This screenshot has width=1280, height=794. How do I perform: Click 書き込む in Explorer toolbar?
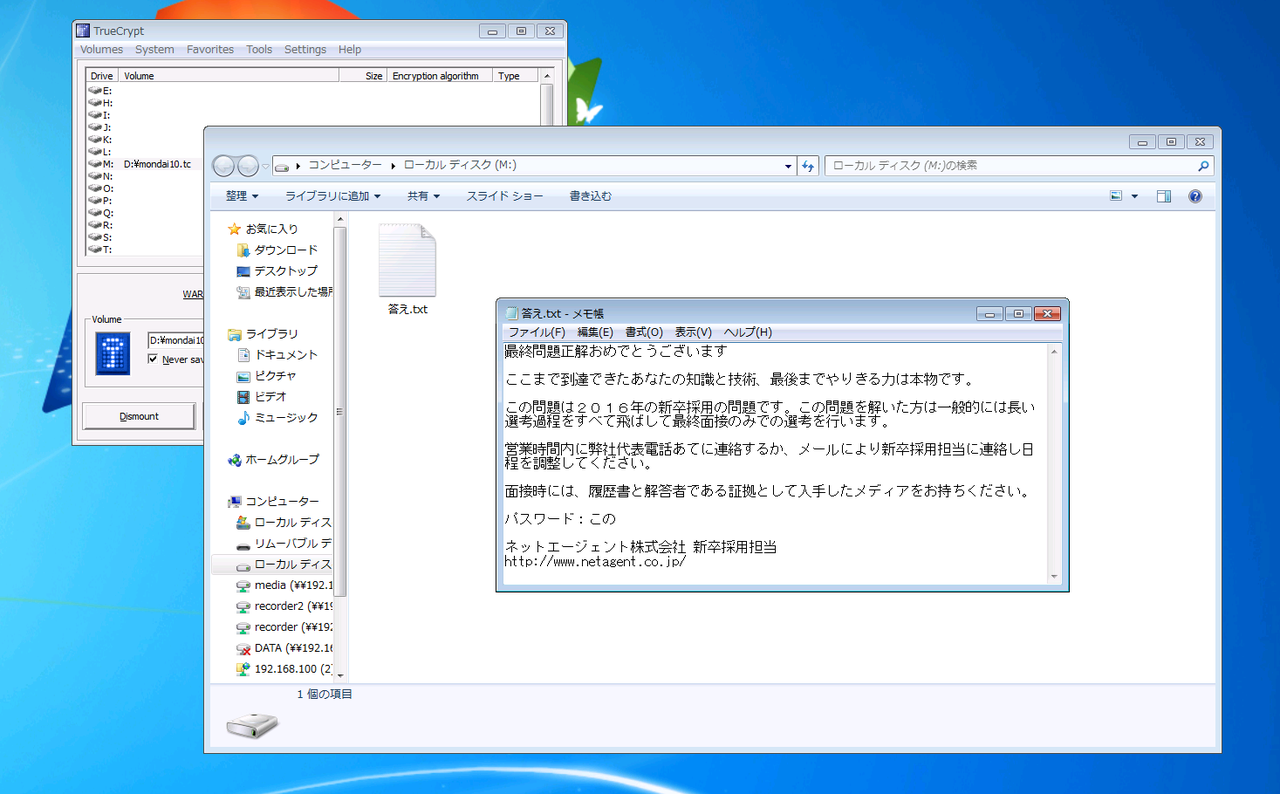590,196
